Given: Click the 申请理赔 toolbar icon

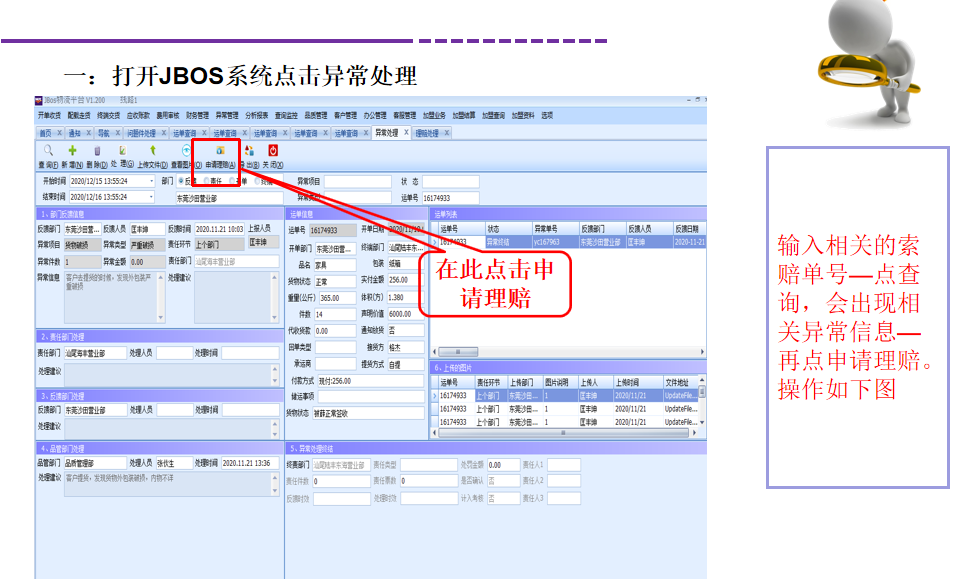Looking at the screenshot, I should 220,150.
